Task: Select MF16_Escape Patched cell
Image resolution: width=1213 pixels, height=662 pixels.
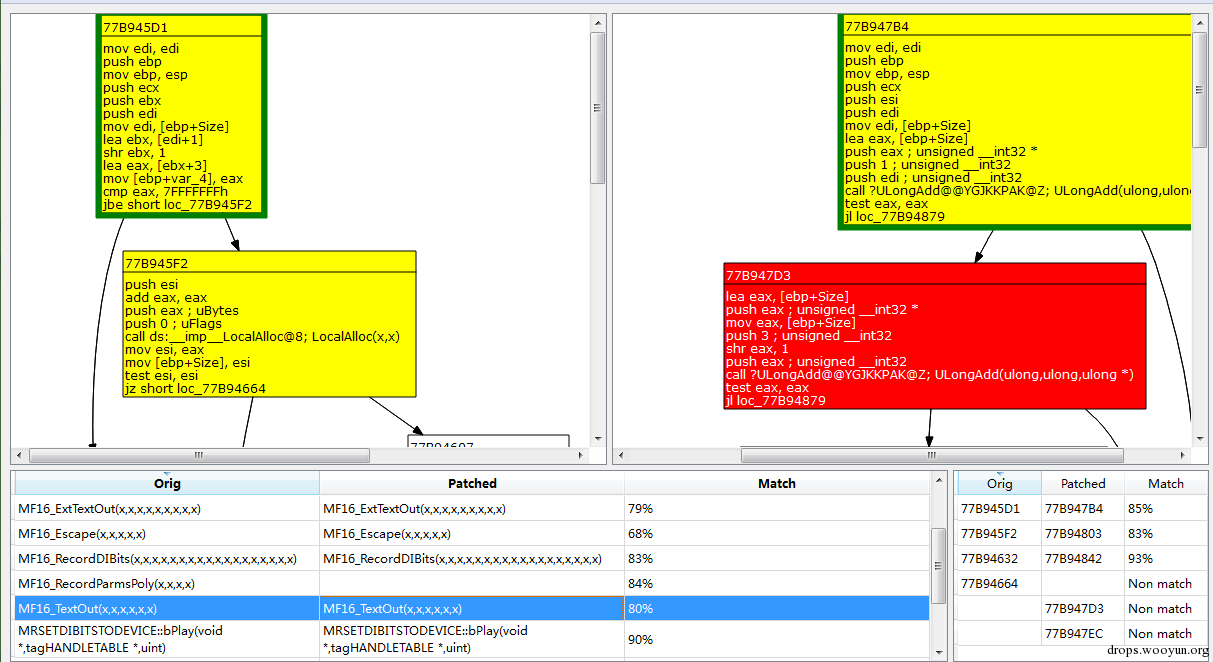Action: pos(472,534)
